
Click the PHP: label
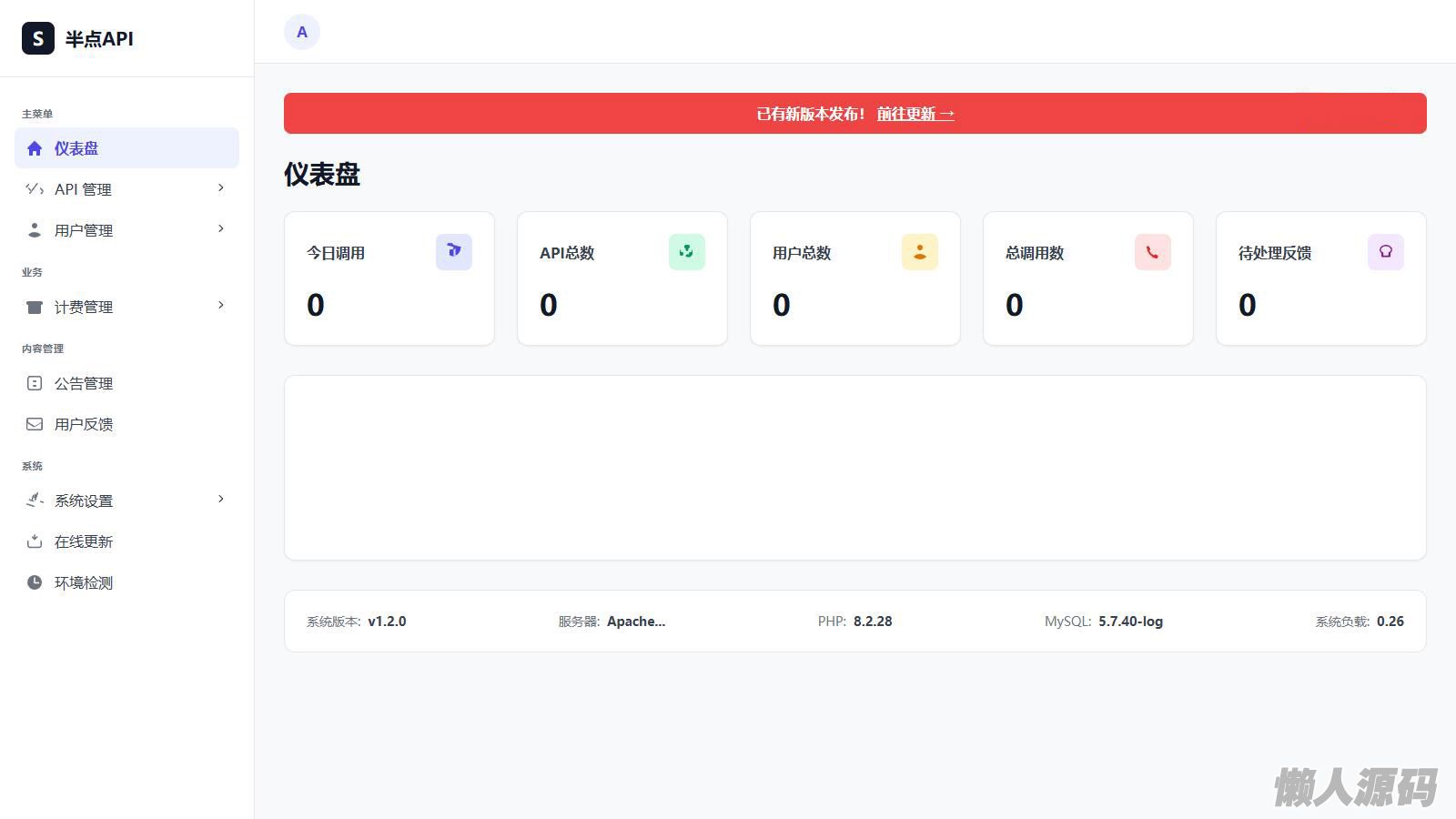click(x=832, y=622)
